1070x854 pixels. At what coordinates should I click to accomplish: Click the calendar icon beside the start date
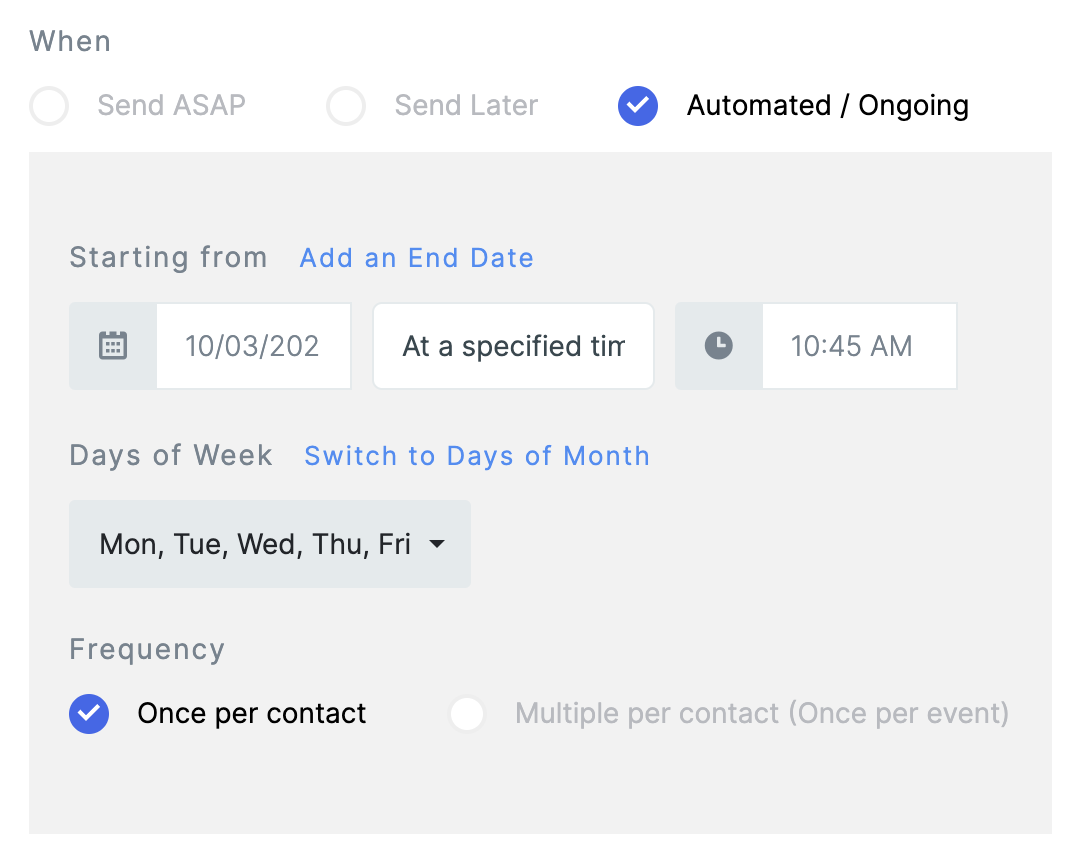click(x=113, y=346)
